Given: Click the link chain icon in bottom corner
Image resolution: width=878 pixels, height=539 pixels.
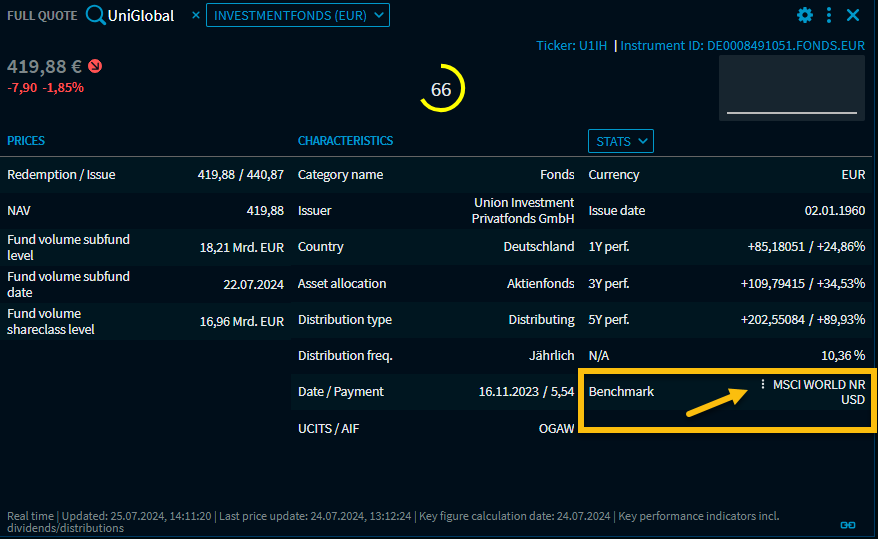Looking at the screenshot, I should 848,524.
